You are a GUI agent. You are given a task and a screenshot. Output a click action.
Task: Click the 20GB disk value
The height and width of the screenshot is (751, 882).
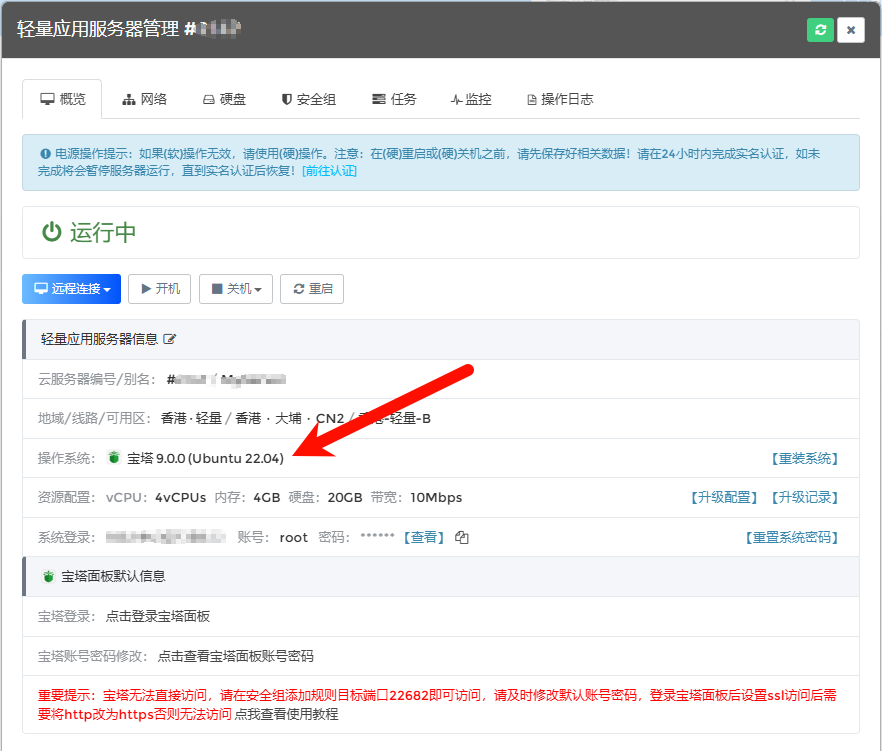coord(345,498)
